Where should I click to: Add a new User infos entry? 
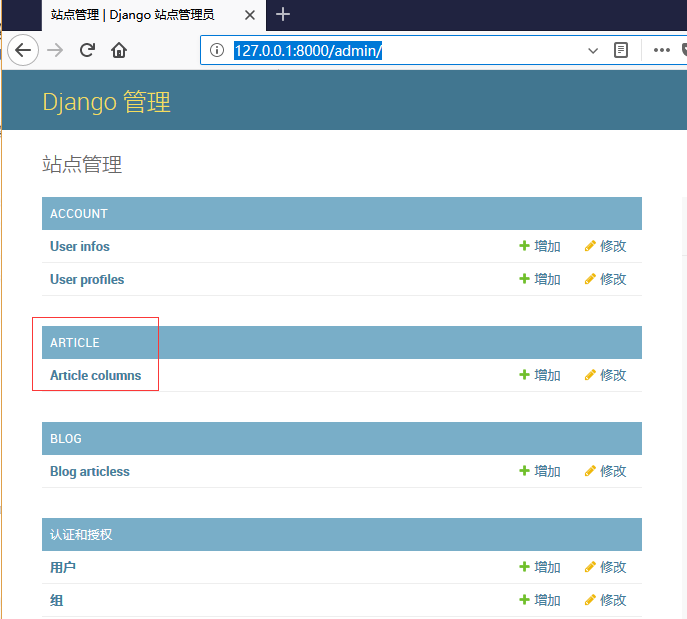click(x=540, y=246)
